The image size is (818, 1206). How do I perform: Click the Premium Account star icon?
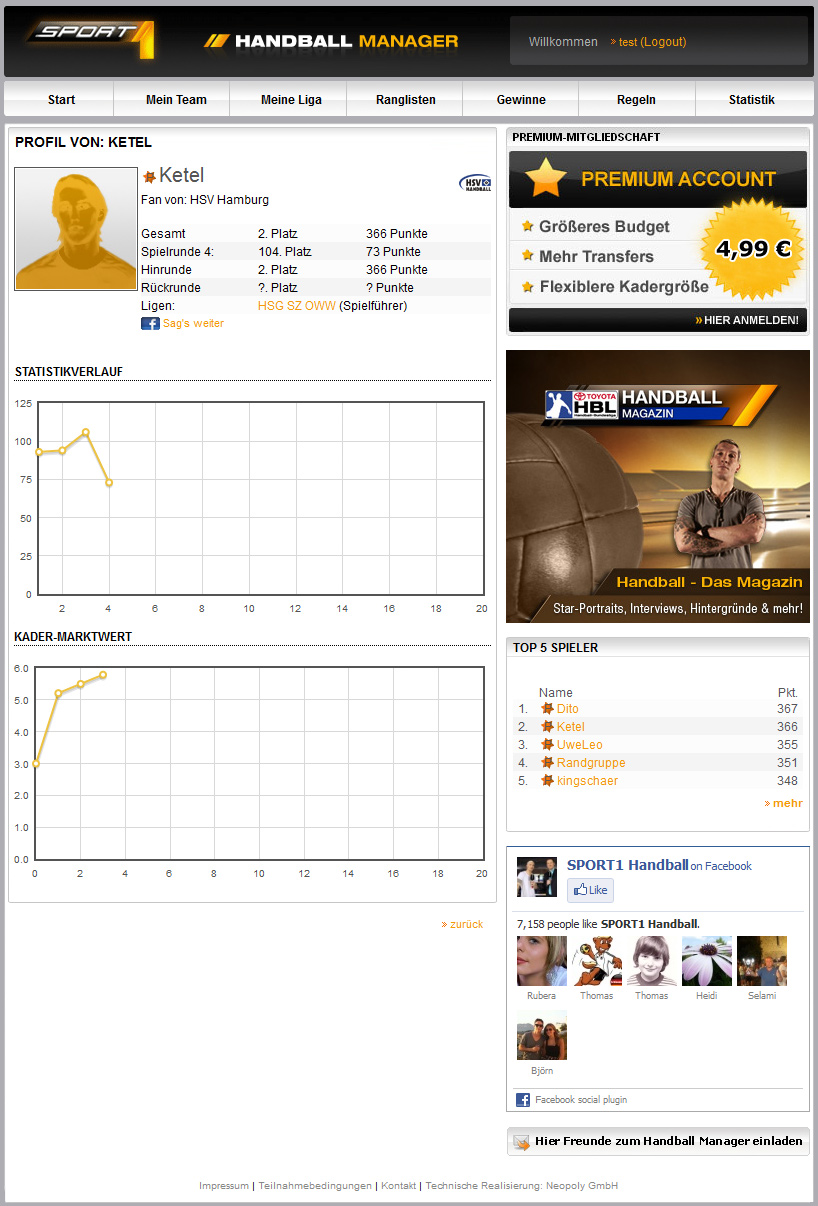tap(546, 179)
